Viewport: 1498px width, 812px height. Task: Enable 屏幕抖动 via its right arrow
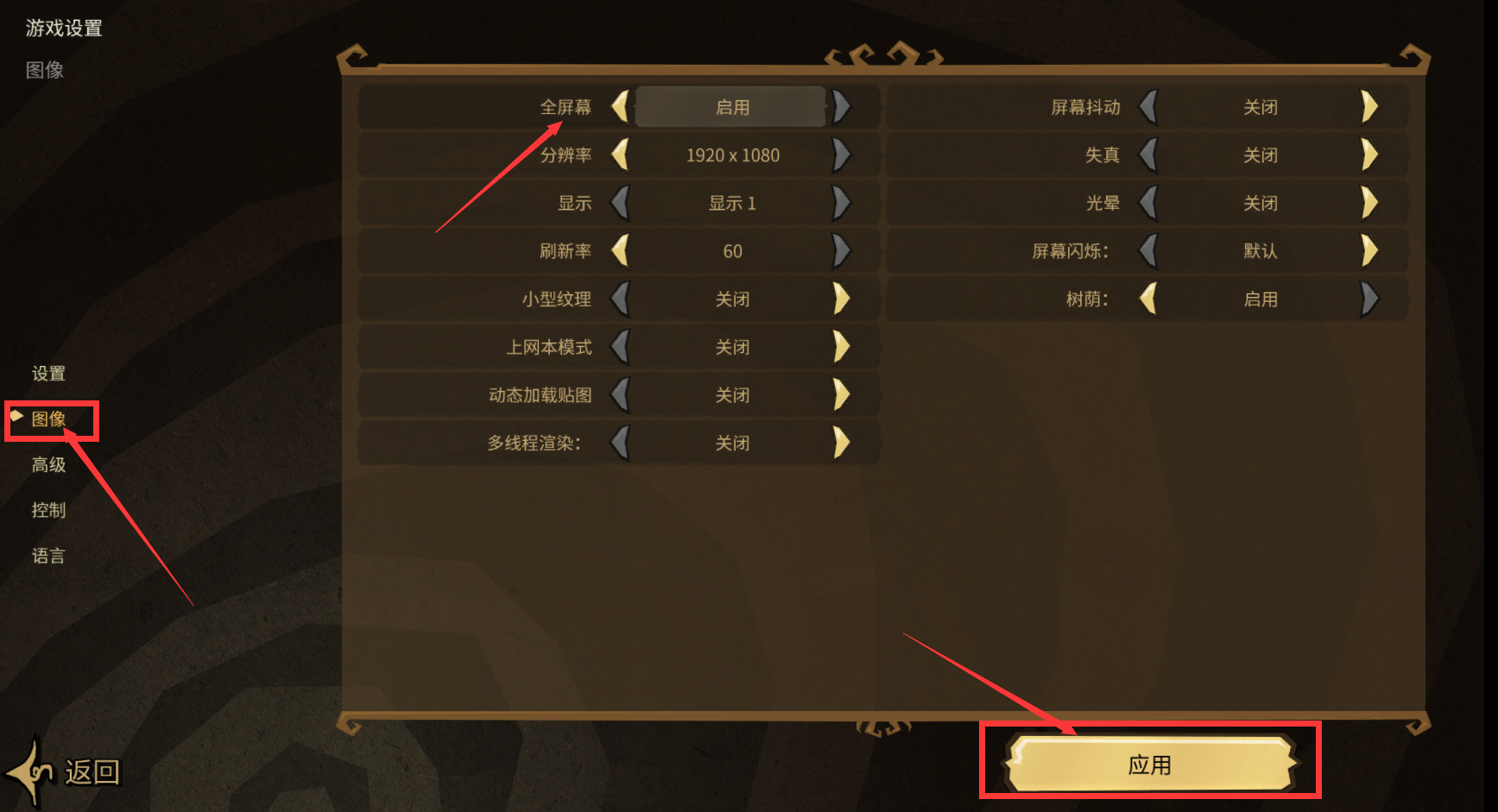coord(1369,107)
